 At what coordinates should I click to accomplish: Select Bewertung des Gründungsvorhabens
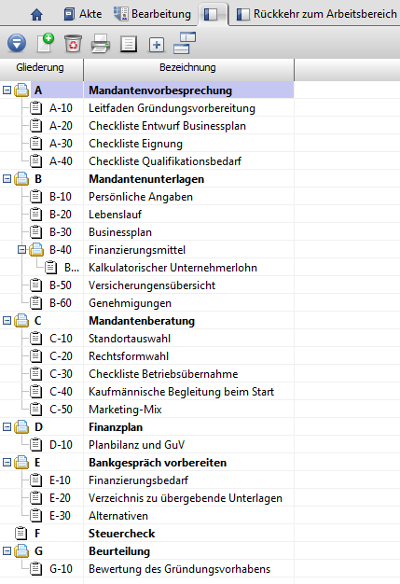click(x=179, y=569)
